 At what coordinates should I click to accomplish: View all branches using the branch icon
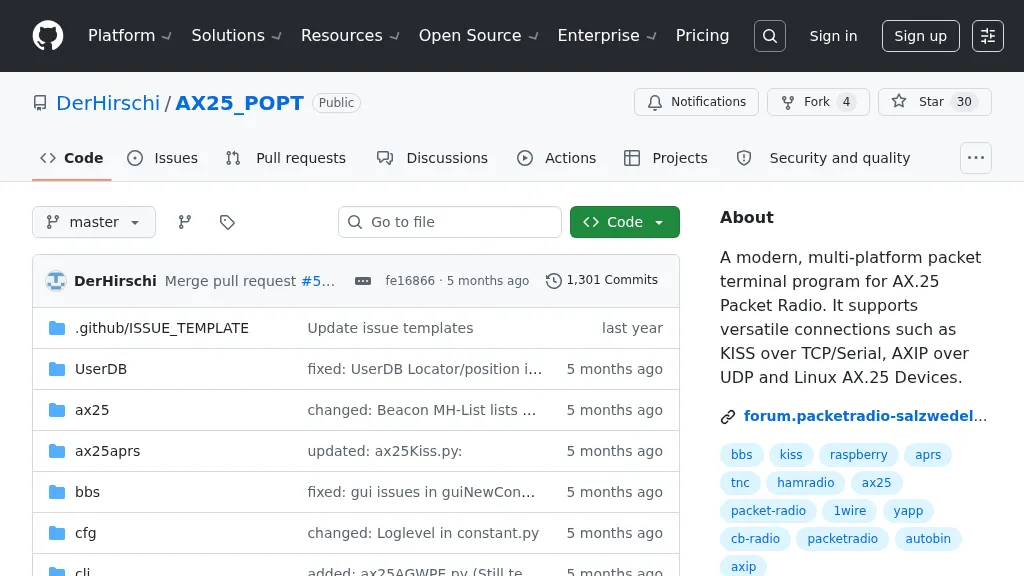coord(185,222)
